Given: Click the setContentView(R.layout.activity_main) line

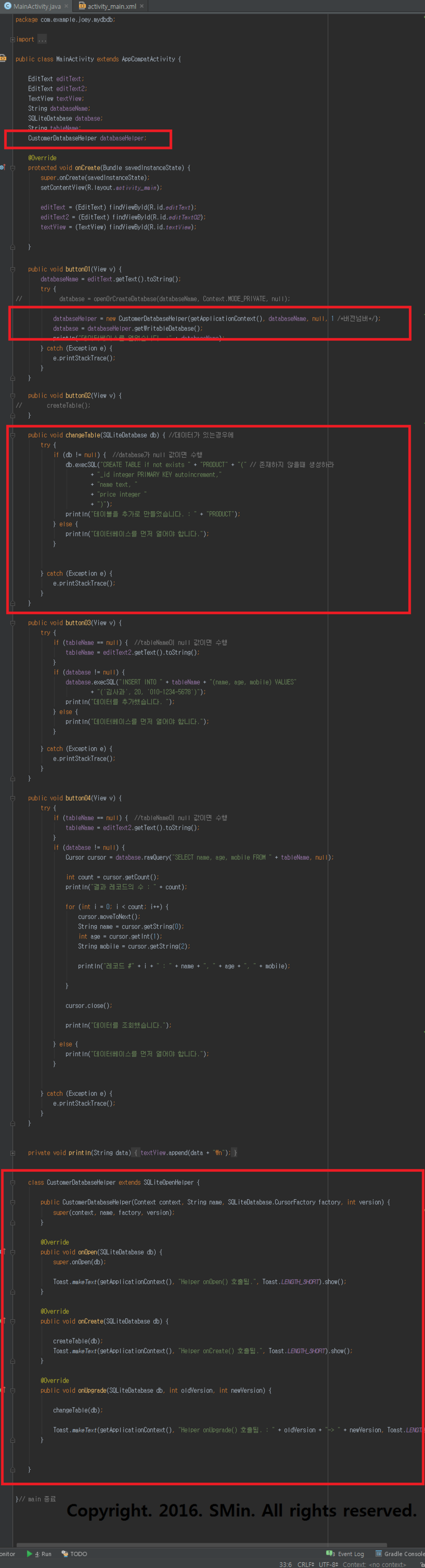Looking at the screenshot, I should 101,187.
